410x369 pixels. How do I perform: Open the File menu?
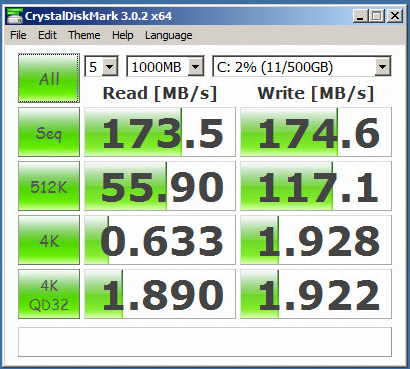coord(18,35)
